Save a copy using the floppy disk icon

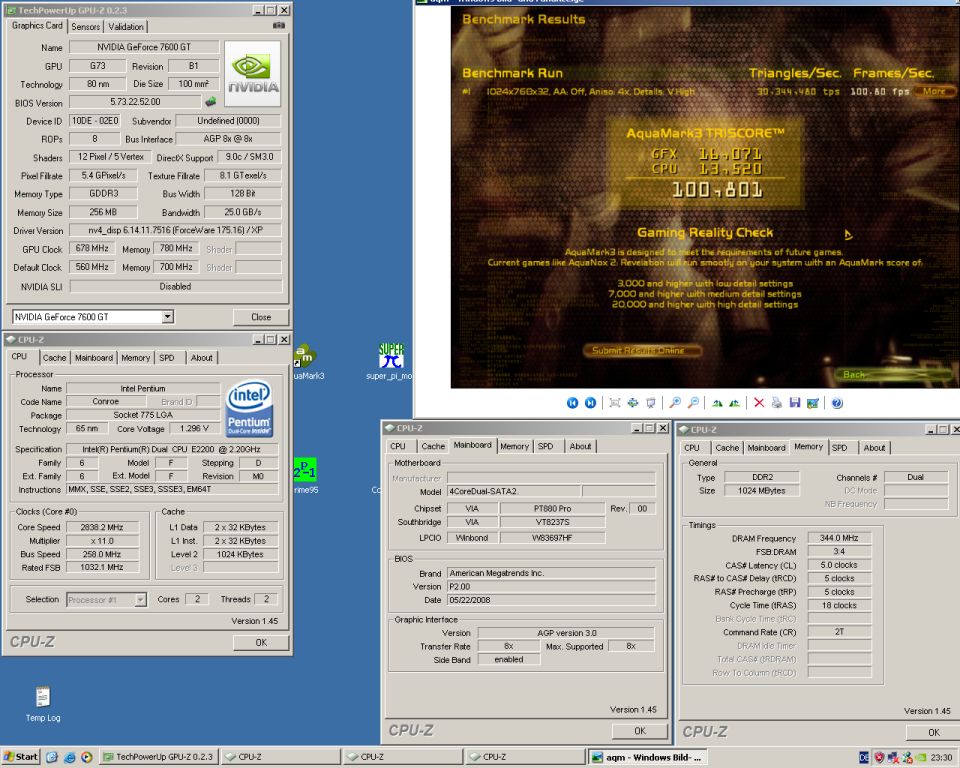[x=795, y=402]
